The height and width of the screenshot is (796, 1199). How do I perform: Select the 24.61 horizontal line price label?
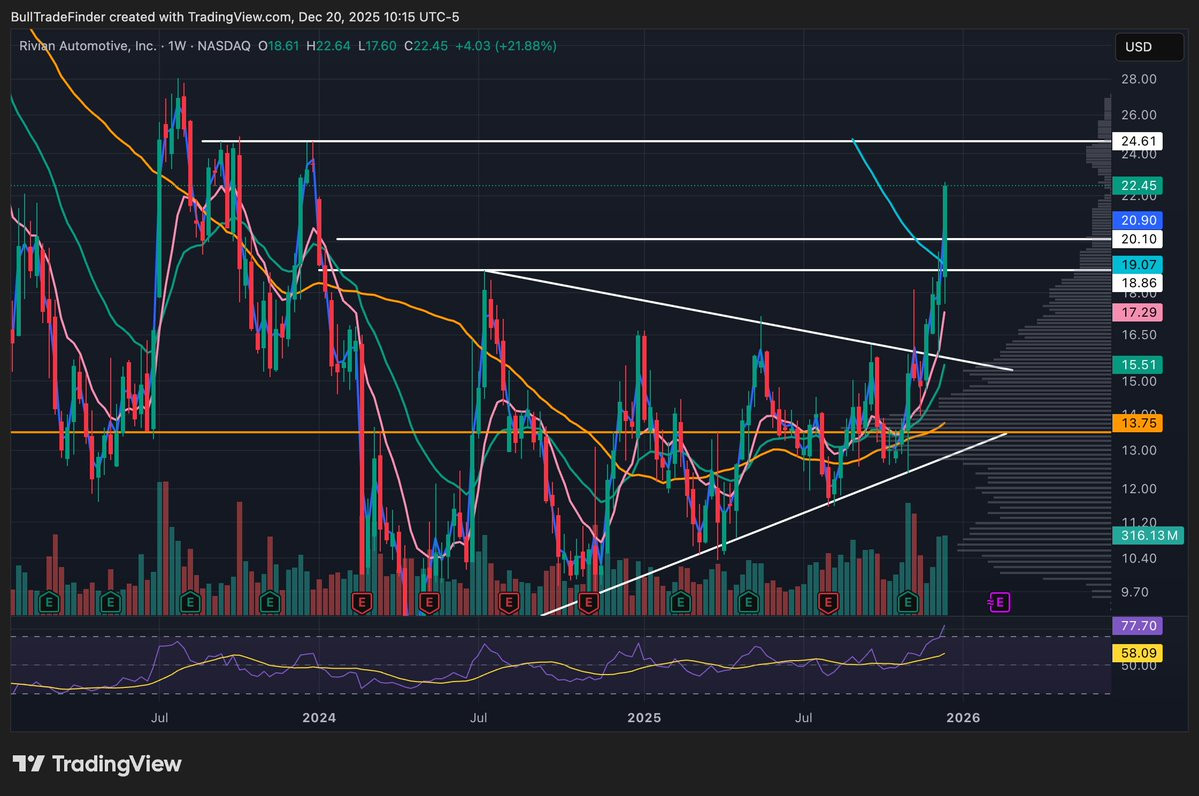(1137, 141)
